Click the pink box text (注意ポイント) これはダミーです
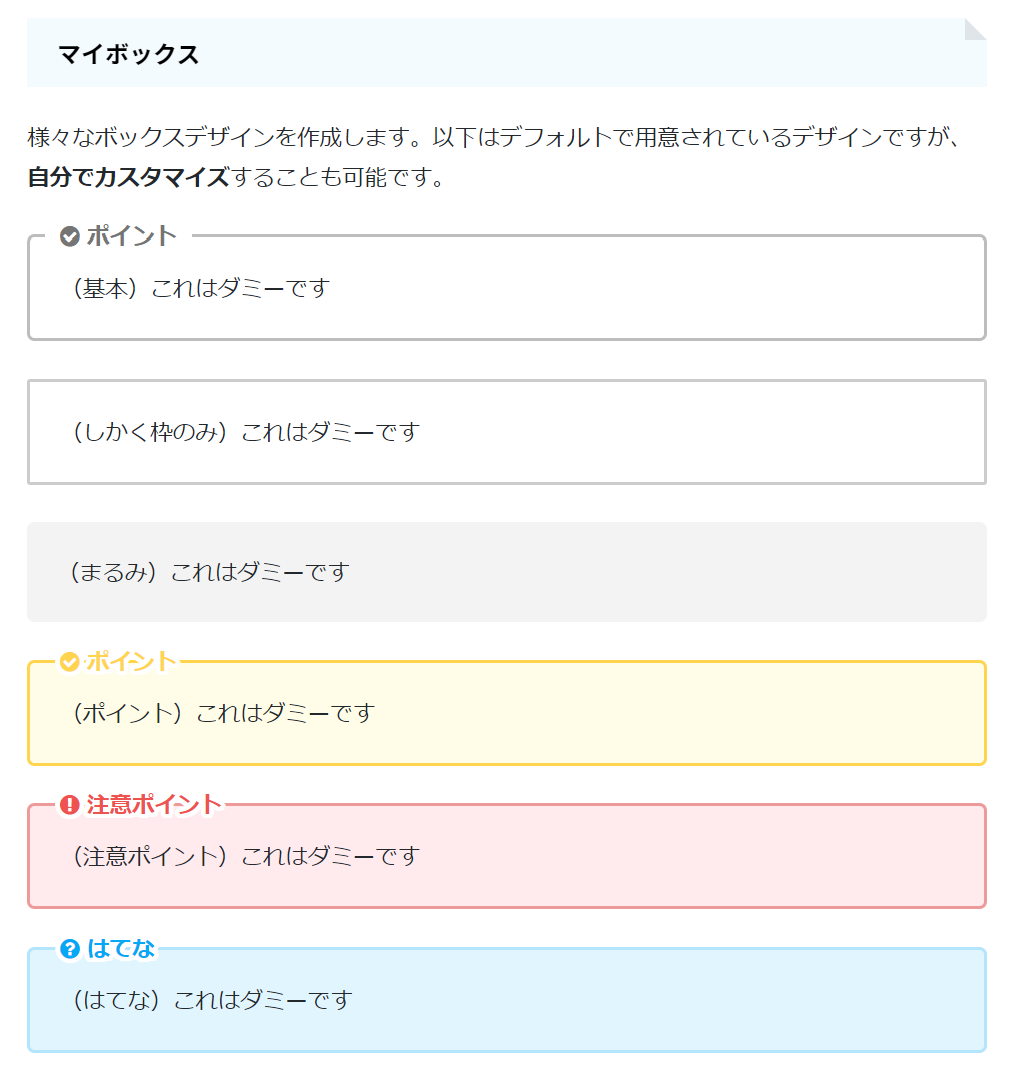The image size is (1017, 1077). coord(247,857)
